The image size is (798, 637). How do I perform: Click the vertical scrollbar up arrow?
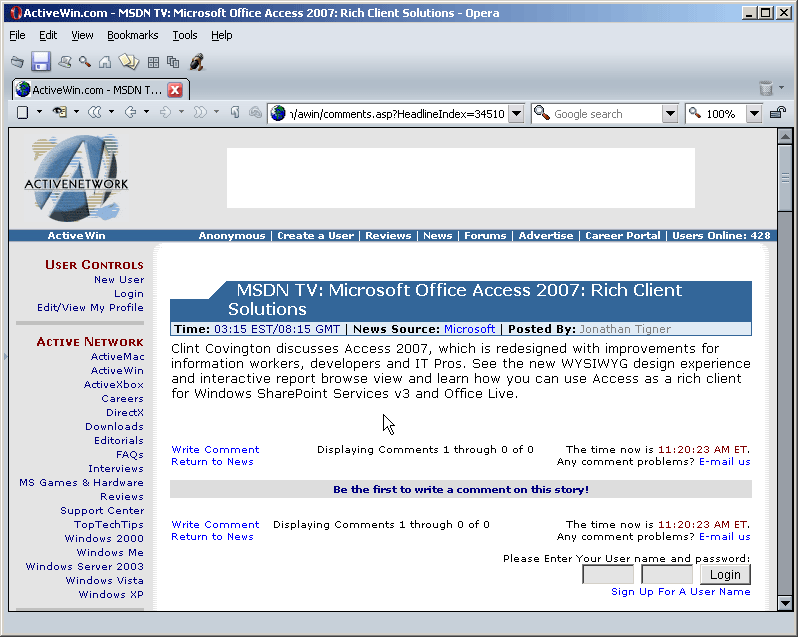click(x=785, y=136)
